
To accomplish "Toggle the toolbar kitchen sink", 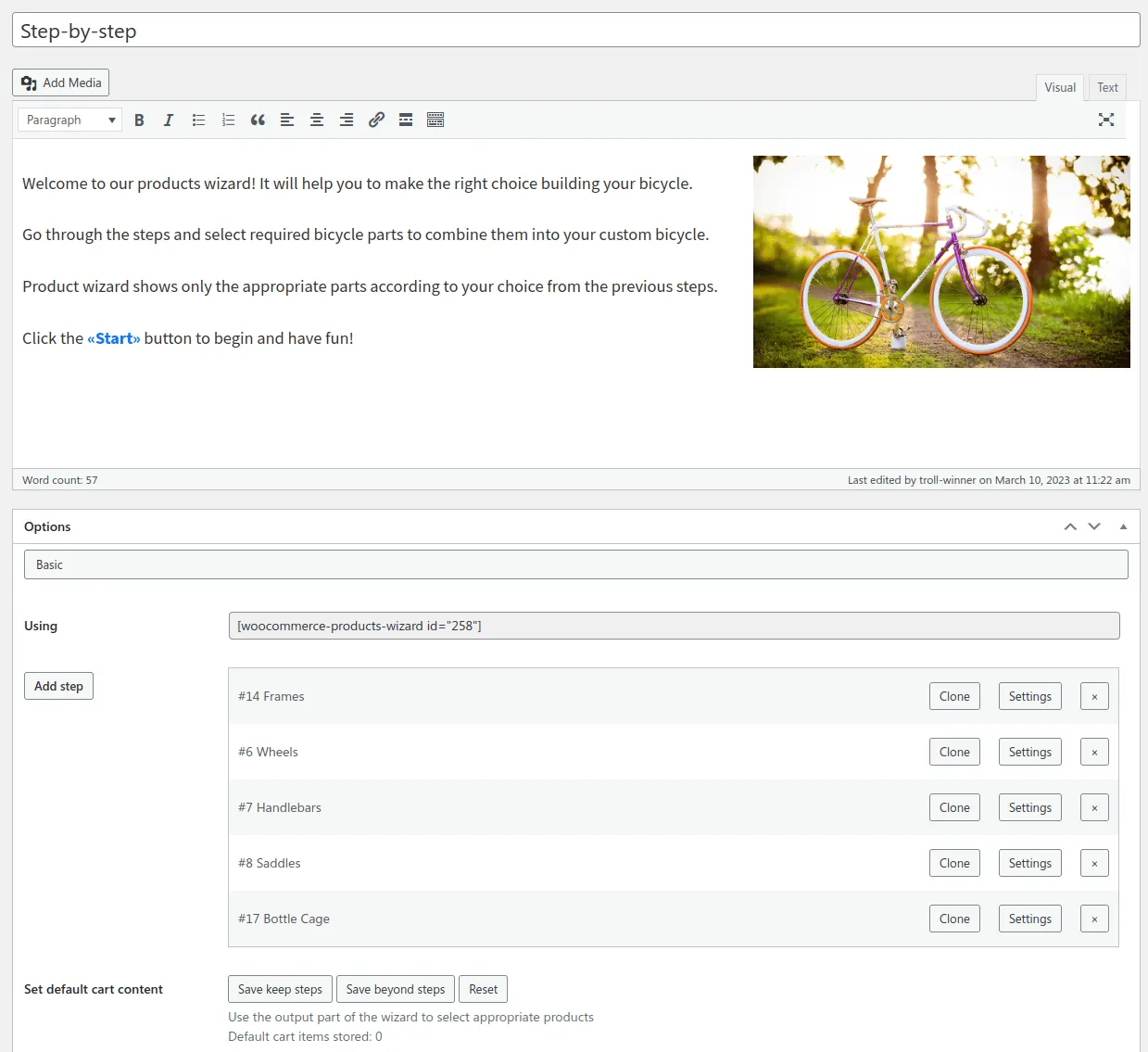I will click(x=435, y=120).
